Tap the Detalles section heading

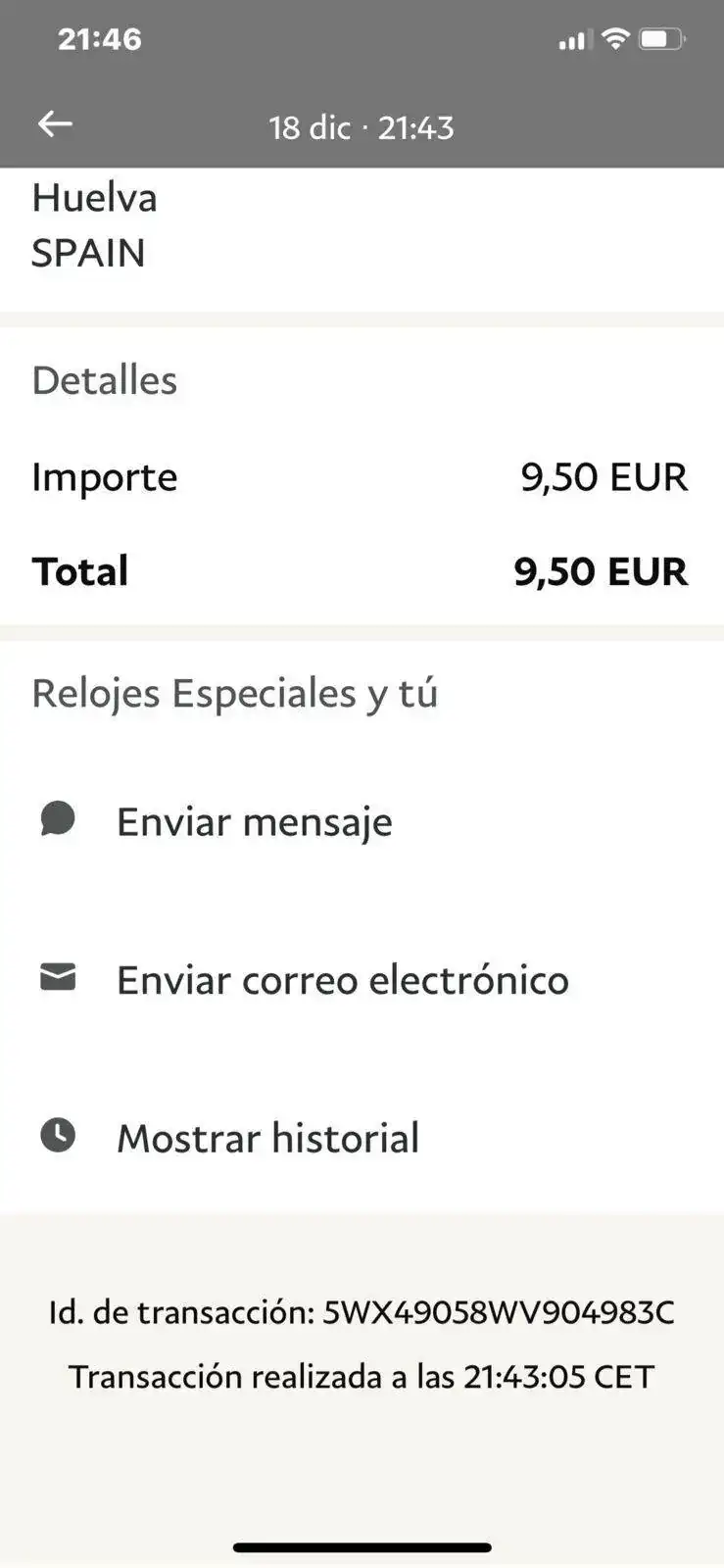105,380
